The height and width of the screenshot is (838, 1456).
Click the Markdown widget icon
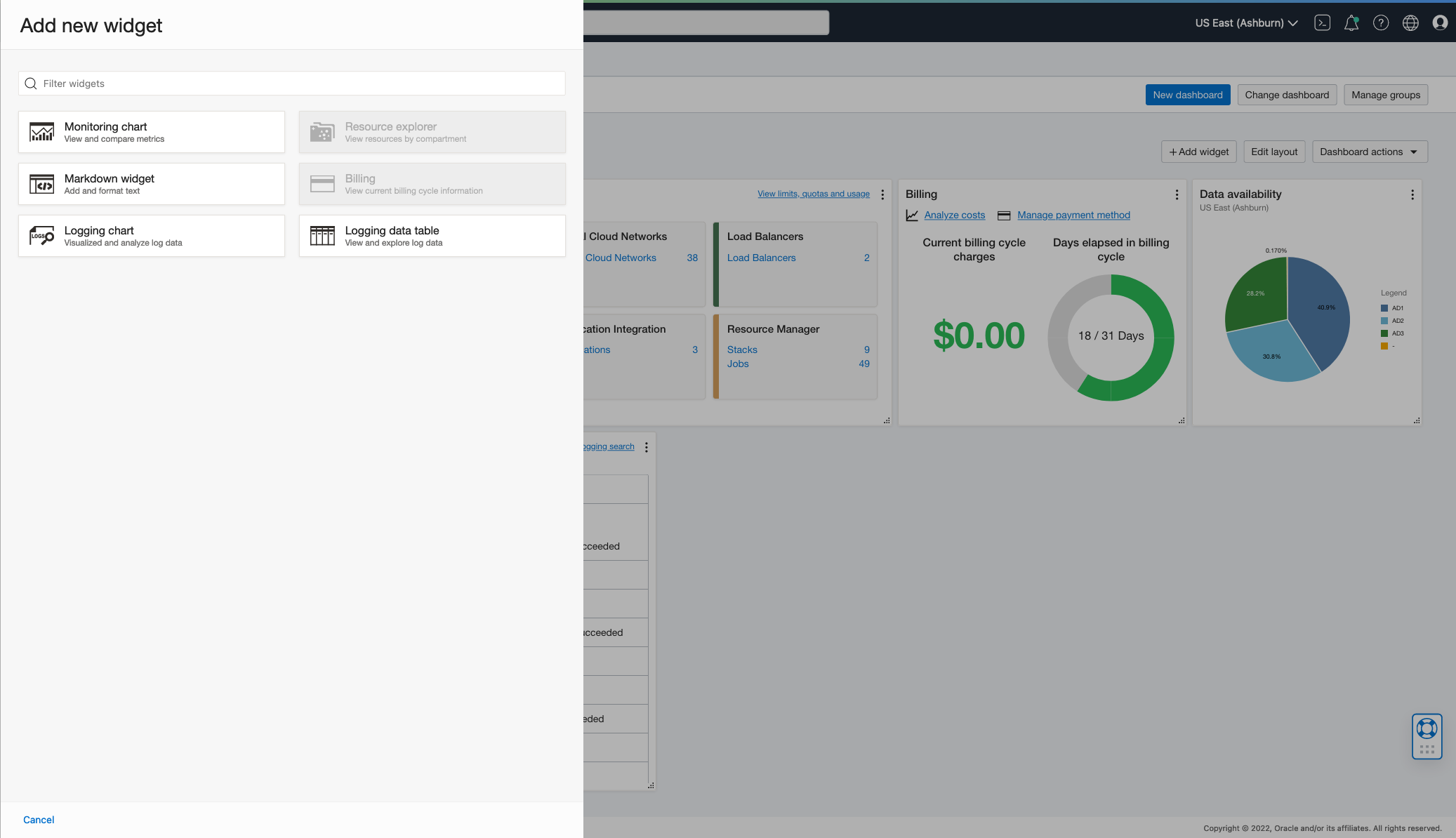[x=41, y=183]
